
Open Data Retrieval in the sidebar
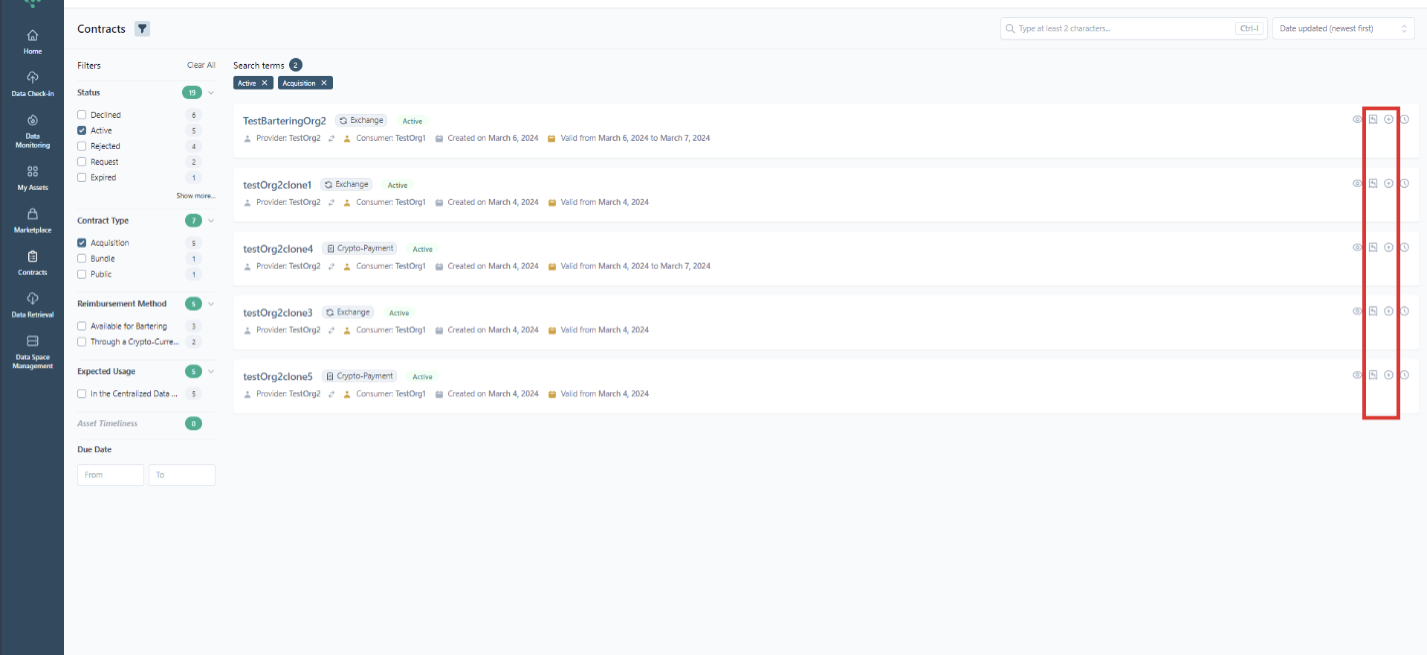(32, 304)
